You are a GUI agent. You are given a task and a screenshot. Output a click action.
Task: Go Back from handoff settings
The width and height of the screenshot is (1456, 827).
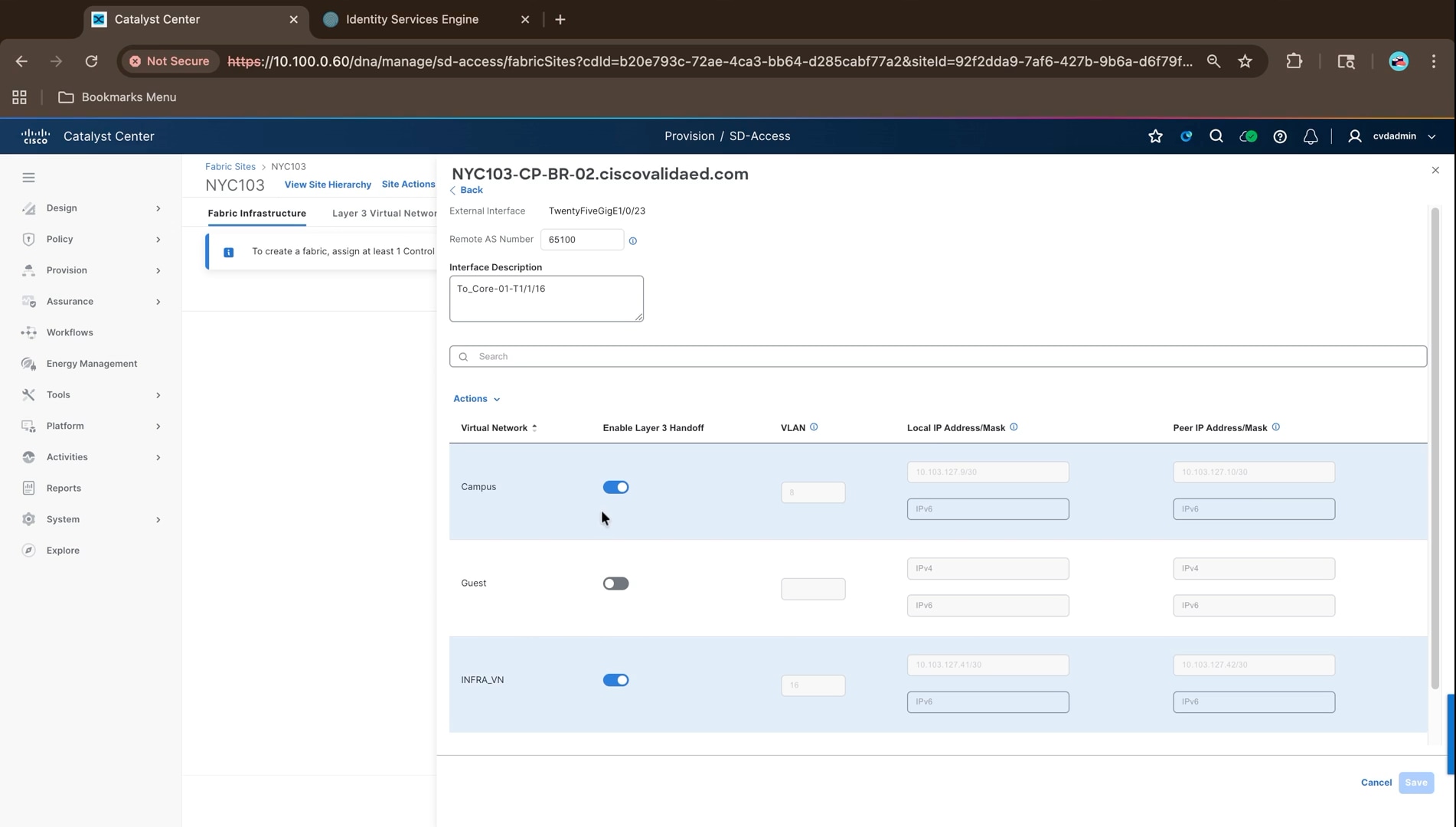pyautogui.click(x=466, y=190)
